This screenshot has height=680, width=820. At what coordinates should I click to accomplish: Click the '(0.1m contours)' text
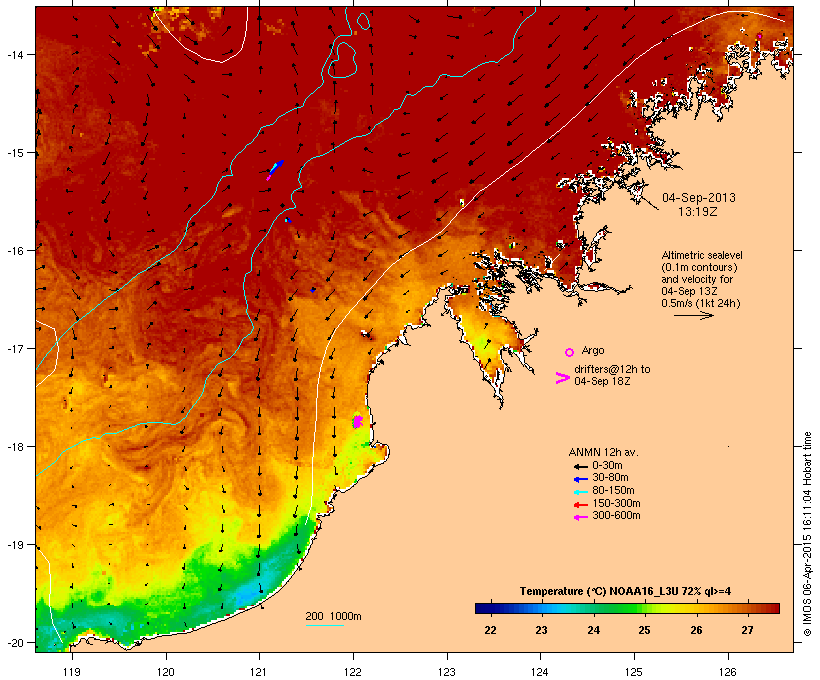(699, 267)
